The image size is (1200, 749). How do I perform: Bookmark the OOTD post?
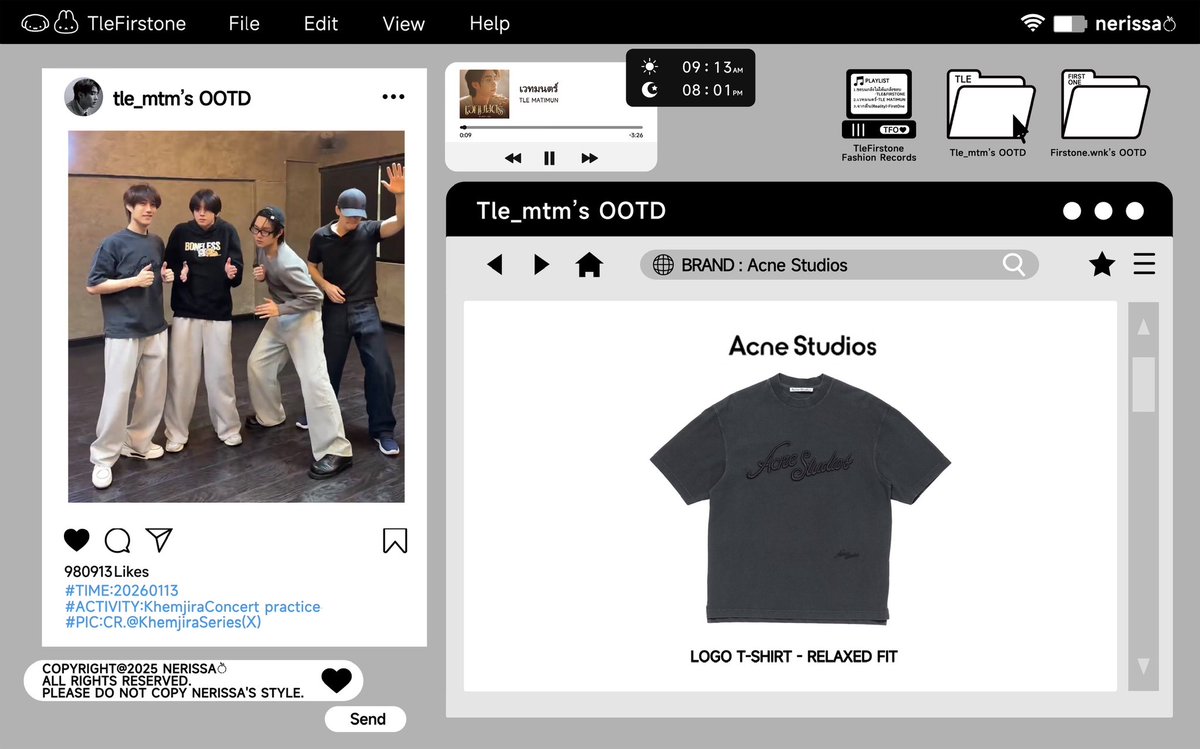point(395,541)
